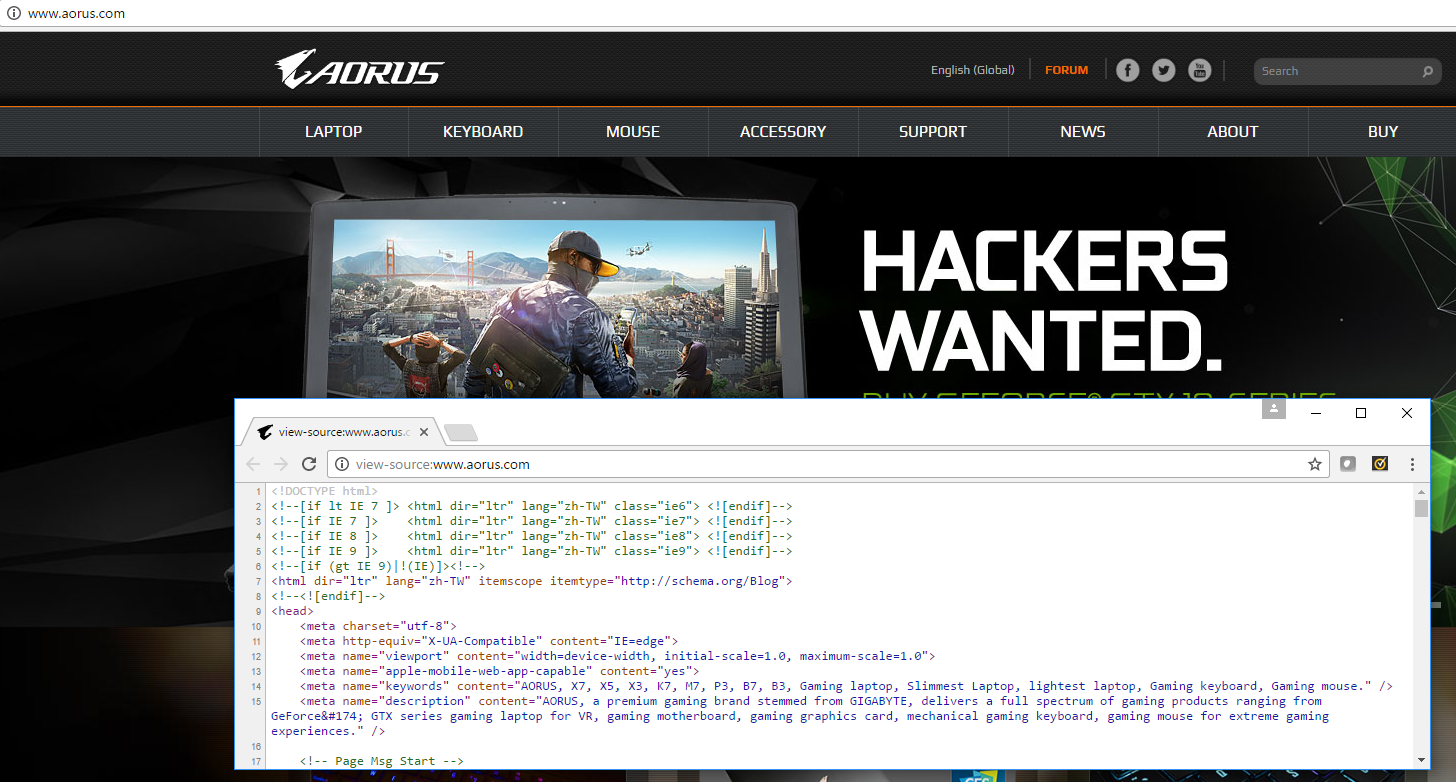Click the HACKERS WANTED. headline text
The image size is (1456, 782).
[1043, 300]
